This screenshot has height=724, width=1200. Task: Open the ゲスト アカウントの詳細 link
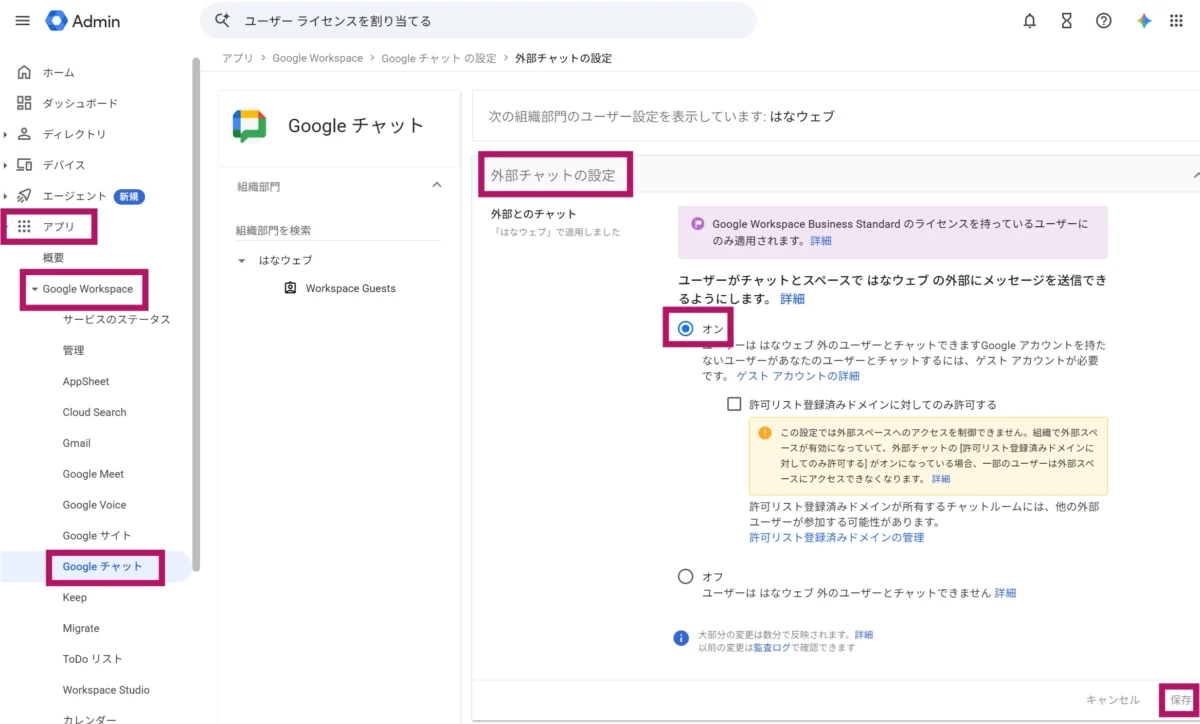[x=798, y=376]
